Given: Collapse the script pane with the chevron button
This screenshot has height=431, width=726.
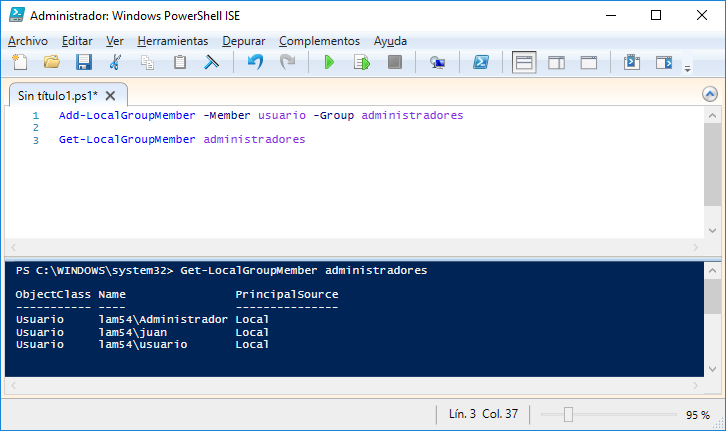Looking at the screenshot, I should pyautogui.click(x=710, y=94).
